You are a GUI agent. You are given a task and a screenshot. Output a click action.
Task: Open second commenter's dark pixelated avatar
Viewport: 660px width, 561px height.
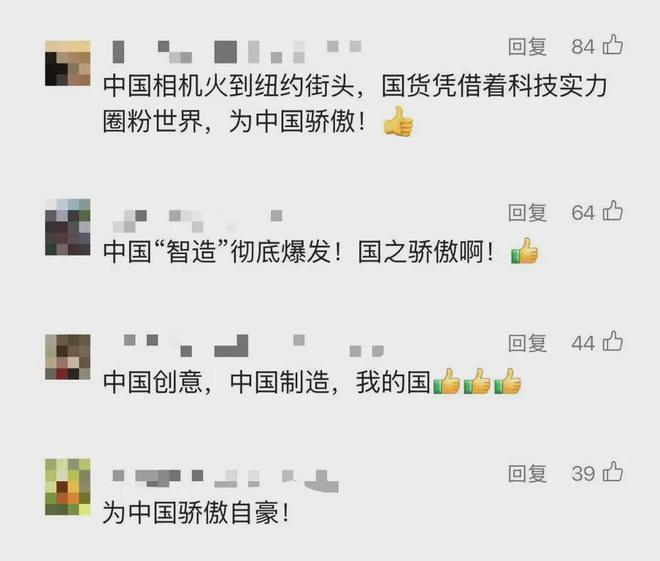[x=68, y=227]
